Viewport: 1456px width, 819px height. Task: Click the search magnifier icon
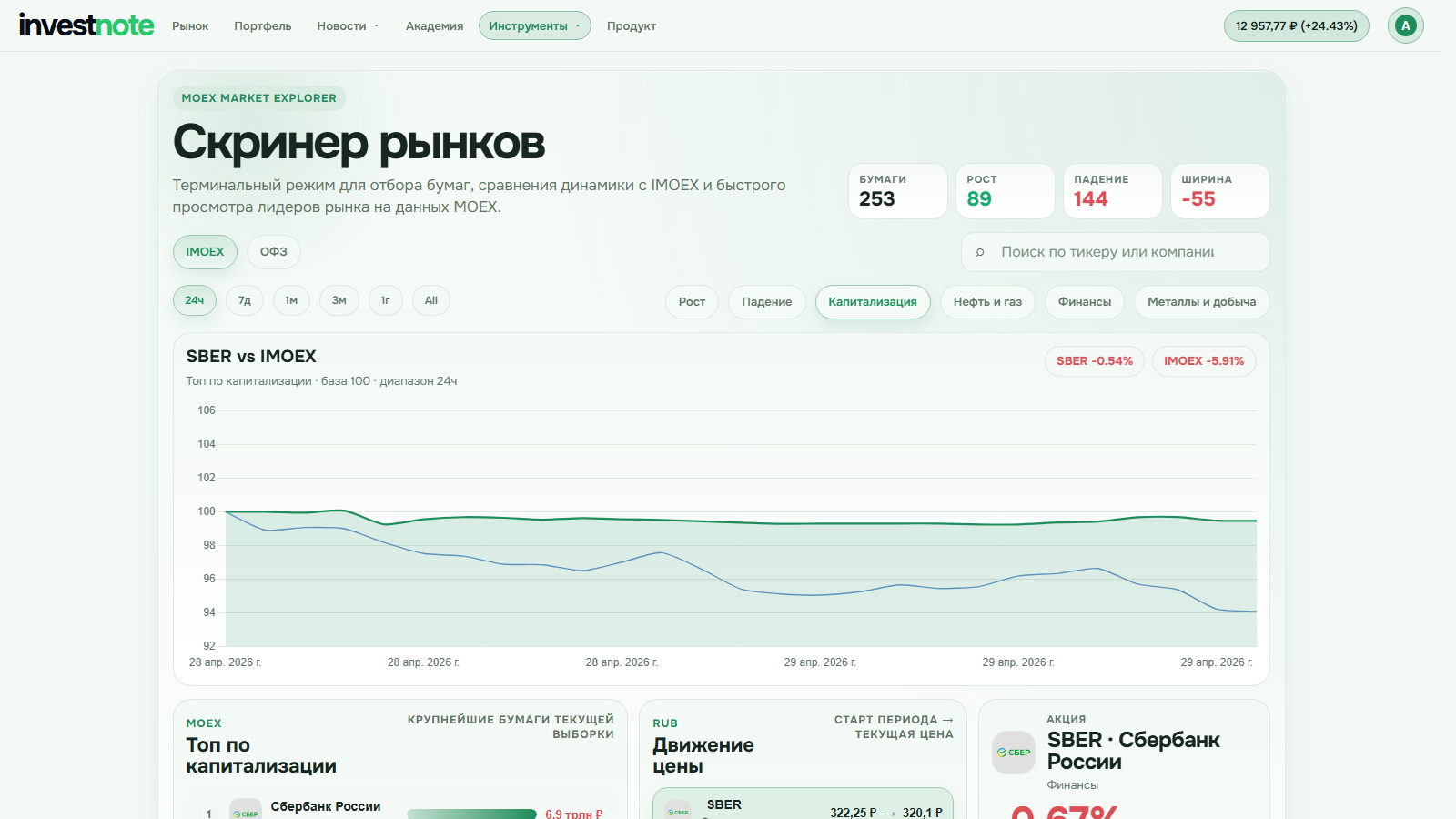click(x=980, y=252)
